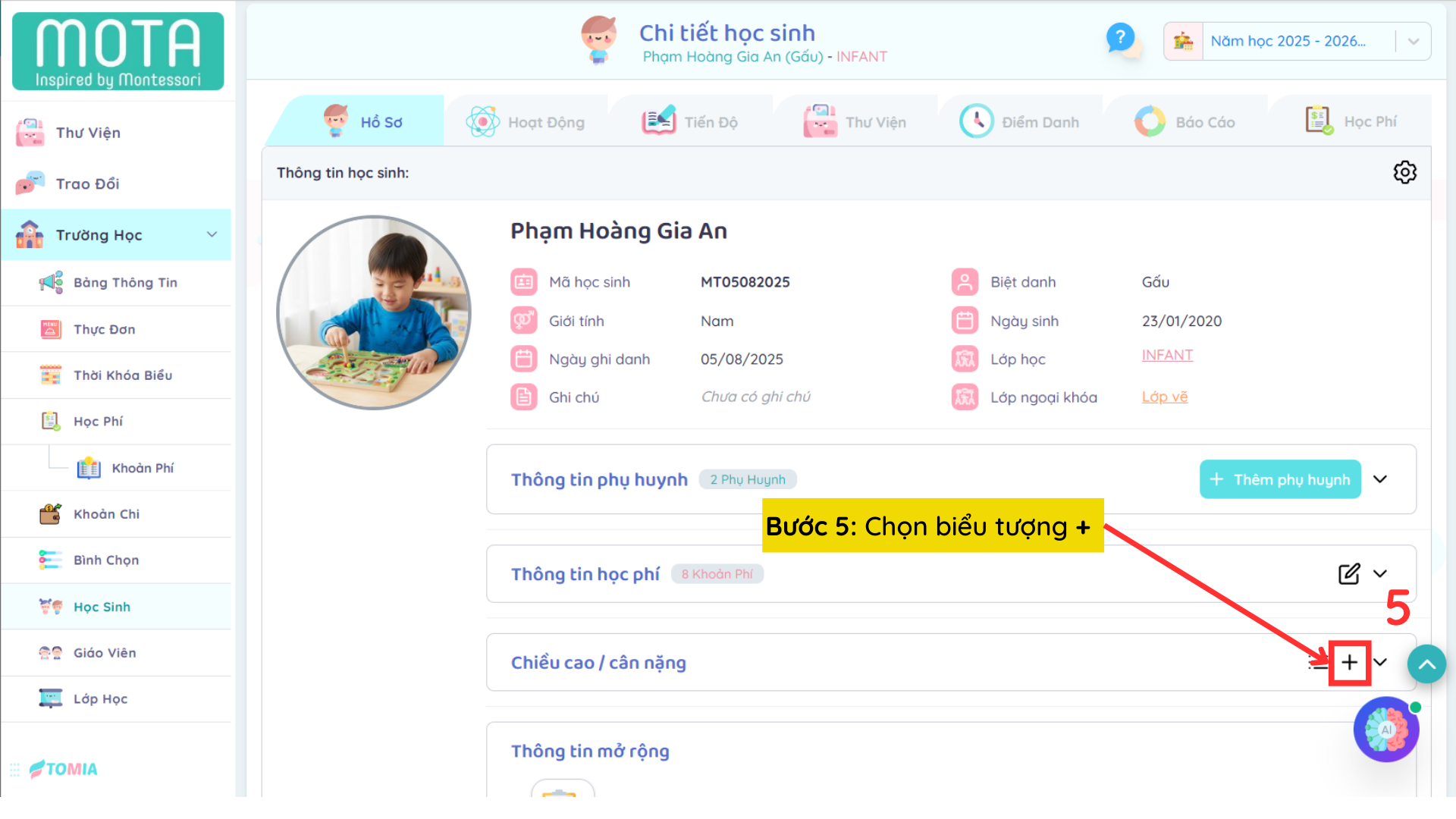1456x819 pixels.
Task: Collapse the Trường Học sidebar section
Action: click(x=212, y=234)
